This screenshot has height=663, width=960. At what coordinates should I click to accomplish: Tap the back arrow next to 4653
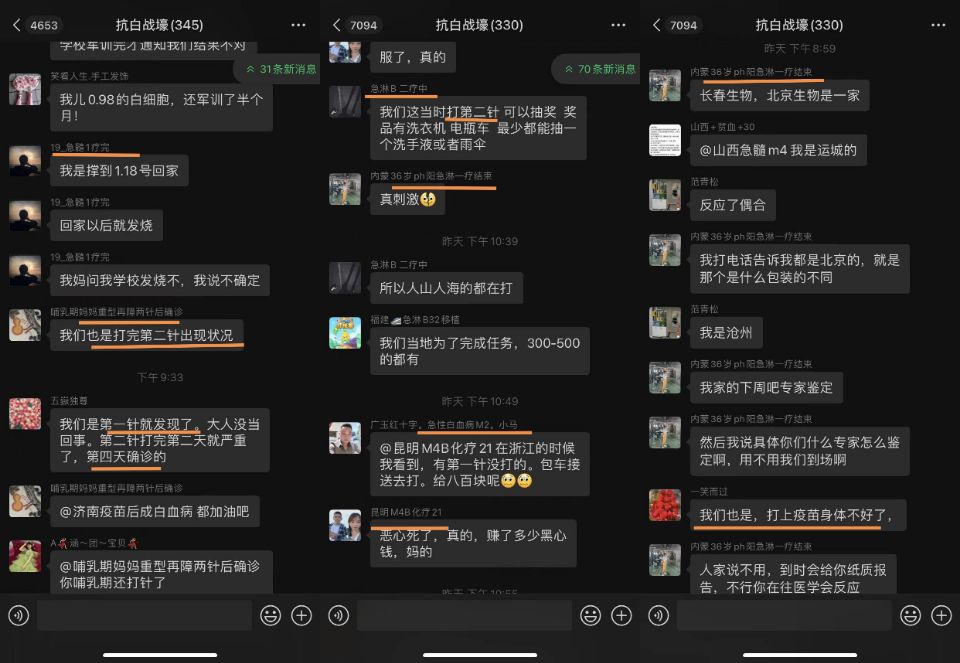tap(16, 25)
